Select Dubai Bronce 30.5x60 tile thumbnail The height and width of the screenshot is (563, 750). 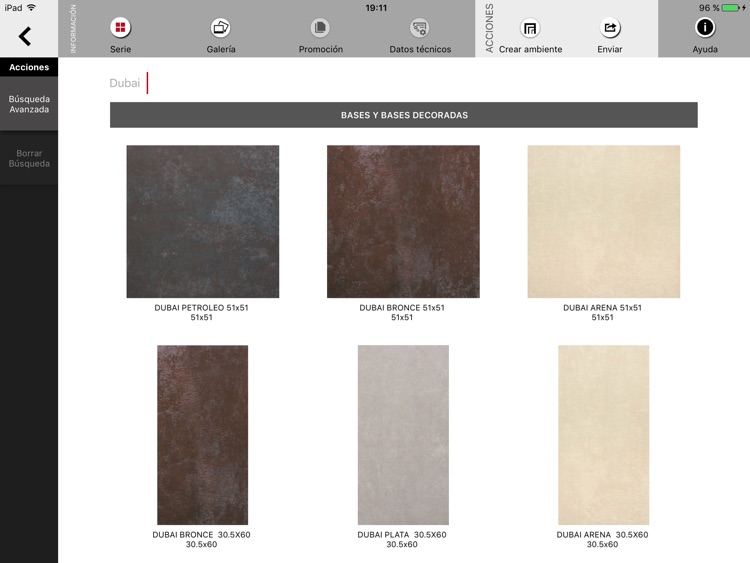pyautogui.click(x=202, y=435)
